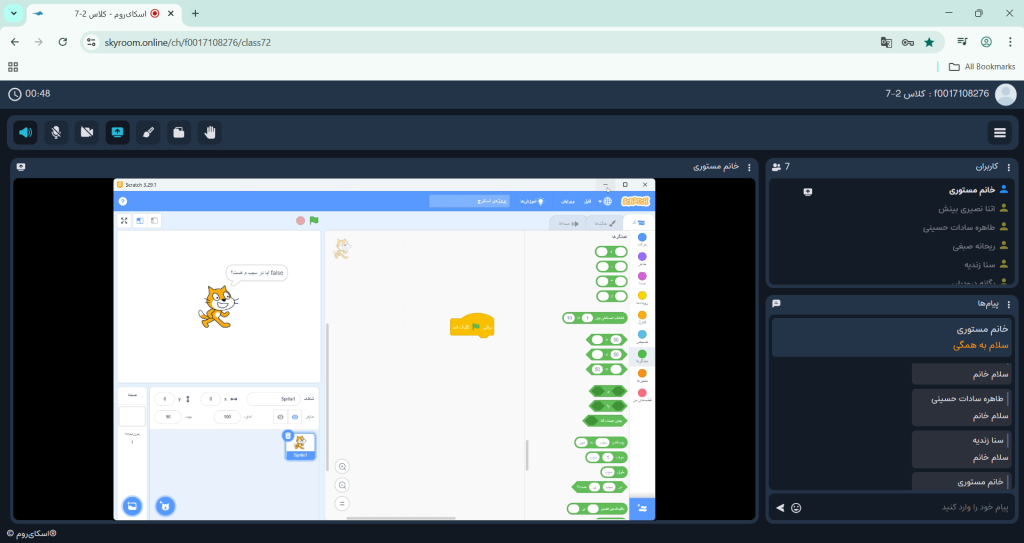Bookmark this page with star icon
Image resolution: width=1024 pixels, height=543 pixels.
pos(929,42)
